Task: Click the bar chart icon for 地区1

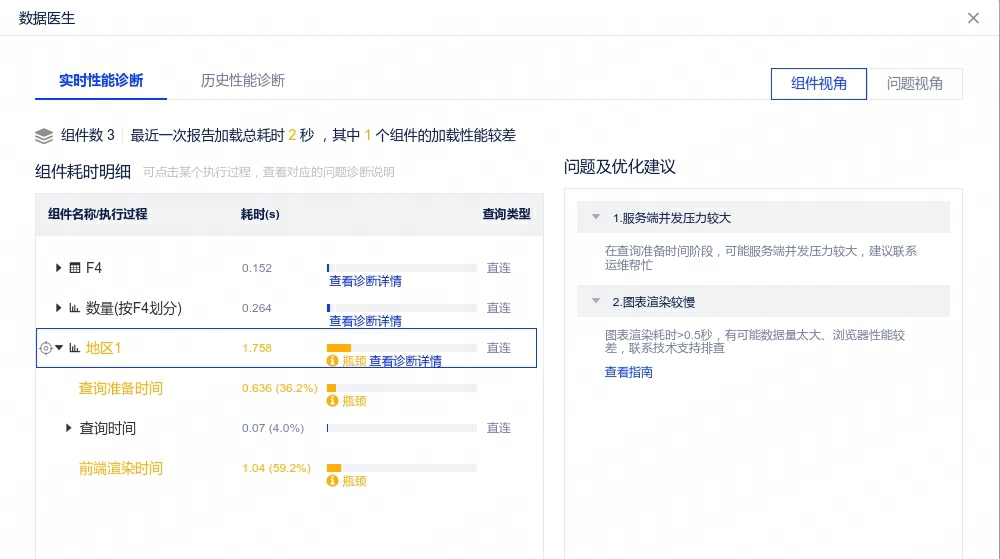Action: tap(75, 348)
